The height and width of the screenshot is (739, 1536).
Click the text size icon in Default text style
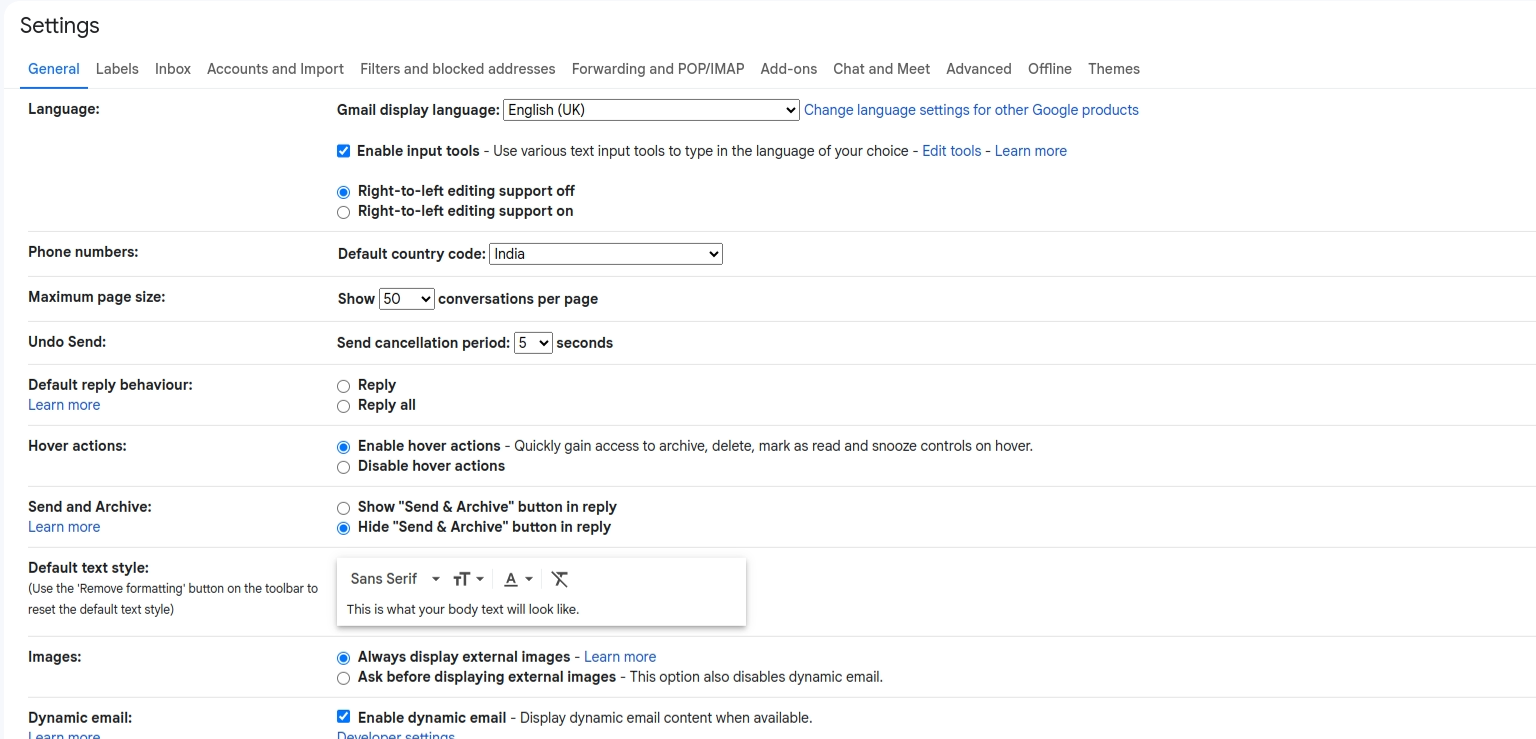pyautogui.click(x=467, y=579)
